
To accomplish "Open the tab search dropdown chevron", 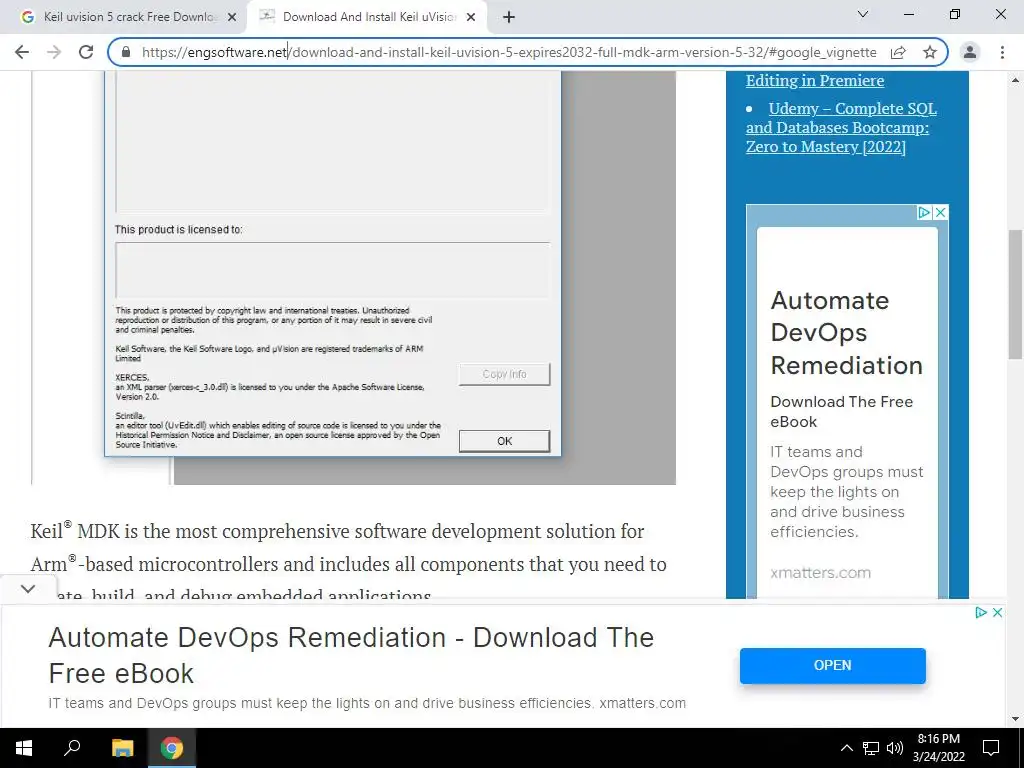I will click(x=863, y=14).
